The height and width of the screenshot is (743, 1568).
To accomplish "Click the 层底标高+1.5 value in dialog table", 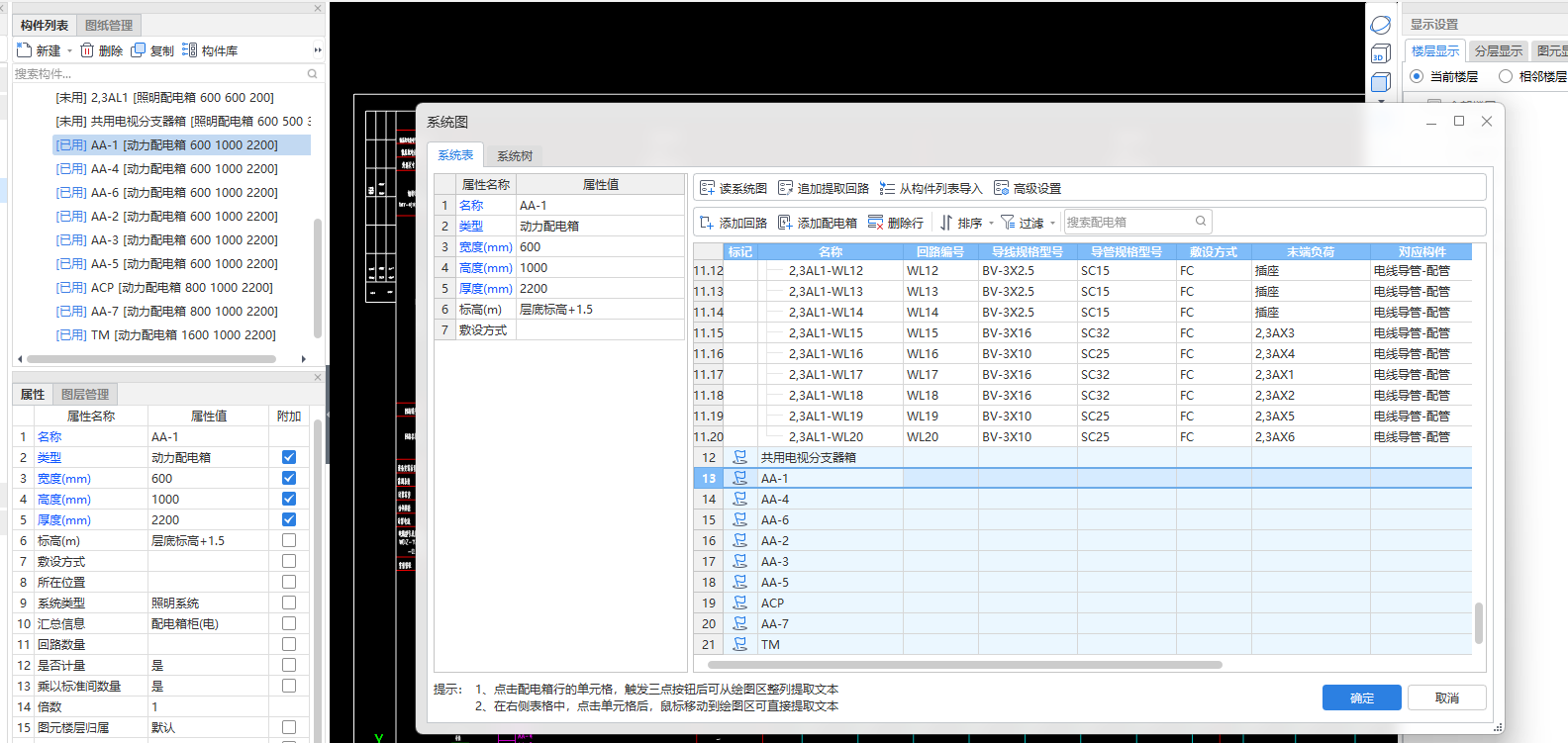I will pos(600,310).
